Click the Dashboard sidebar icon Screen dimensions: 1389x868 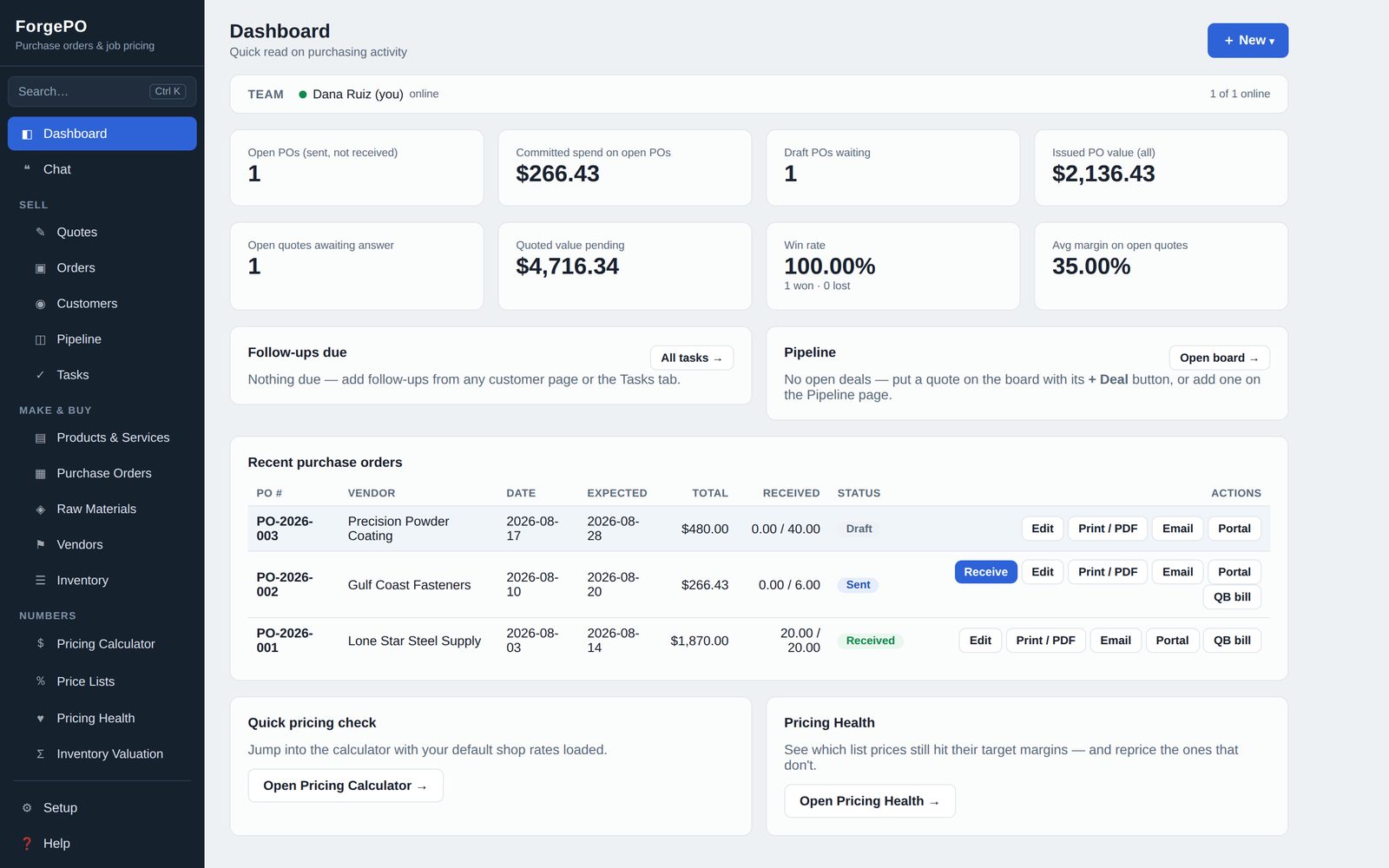[x=27, y=134]
